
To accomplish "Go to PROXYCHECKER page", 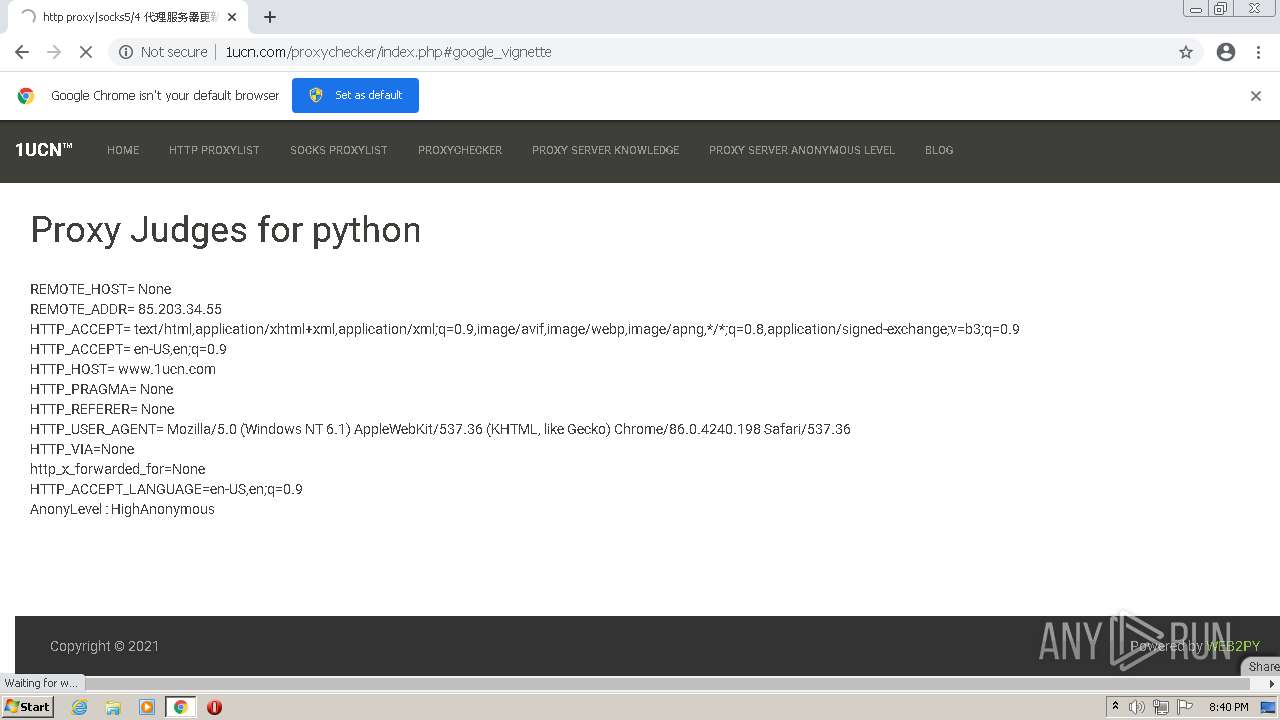I will (460, 150).
